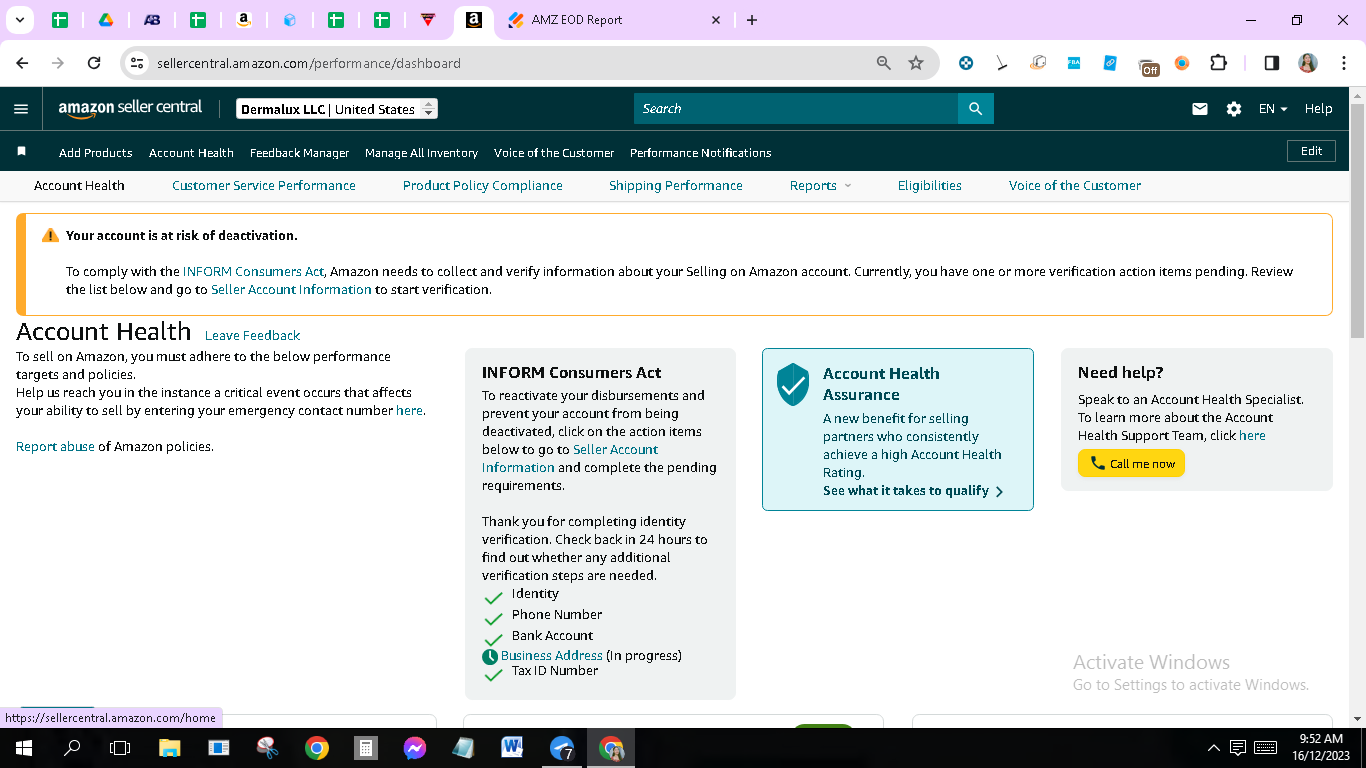Click the Call me now button
This screenshot has height=768, width=1366.
point(1131,463)
